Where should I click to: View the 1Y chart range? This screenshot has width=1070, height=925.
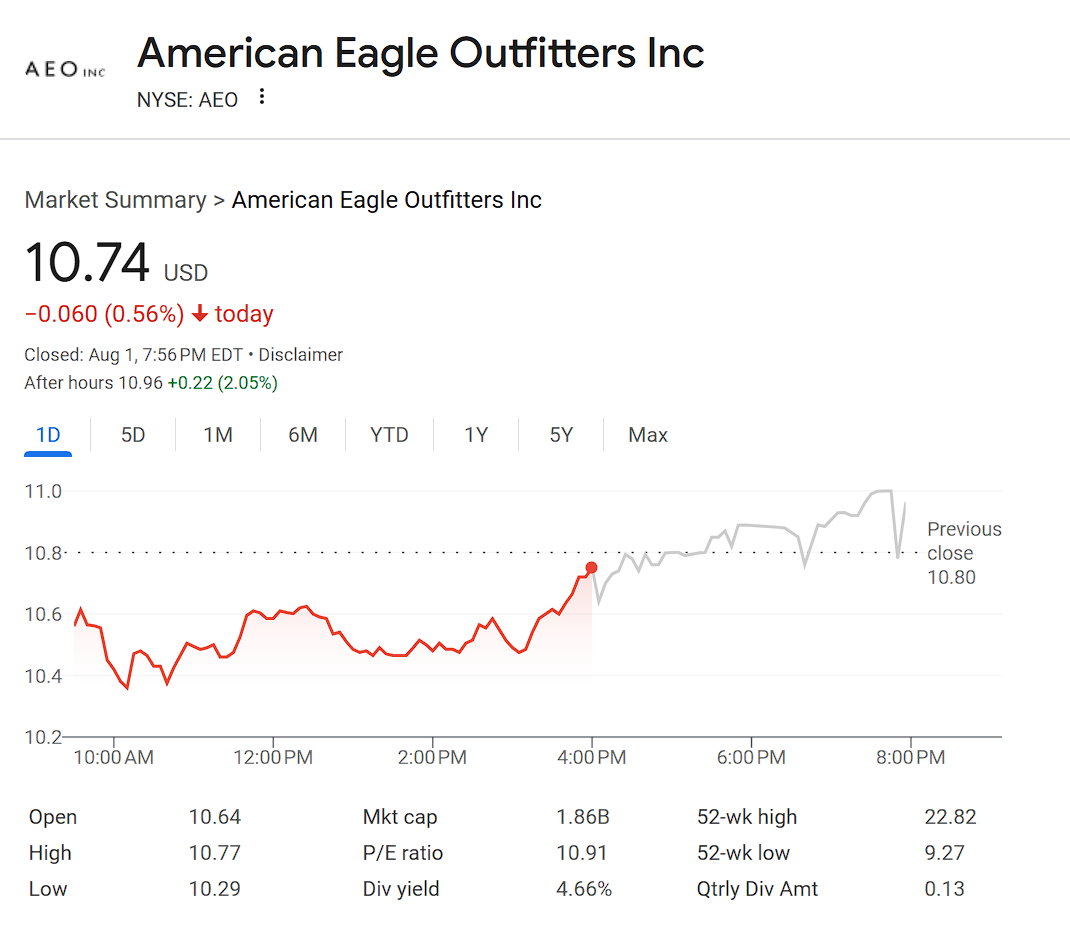click(476, 435)
